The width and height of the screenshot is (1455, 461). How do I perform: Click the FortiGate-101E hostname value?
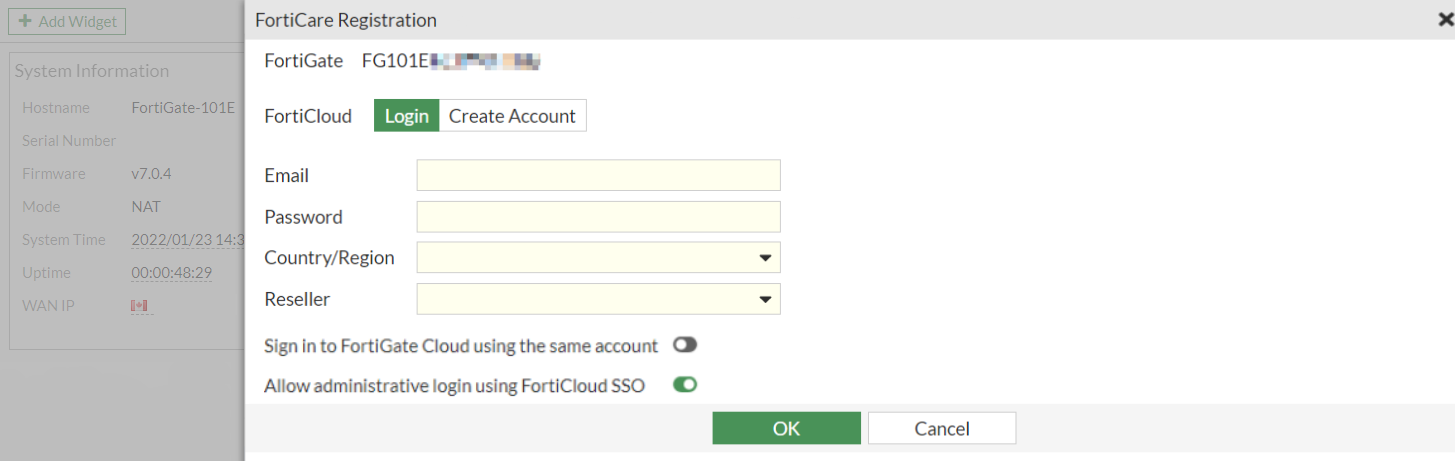[183, 108]
